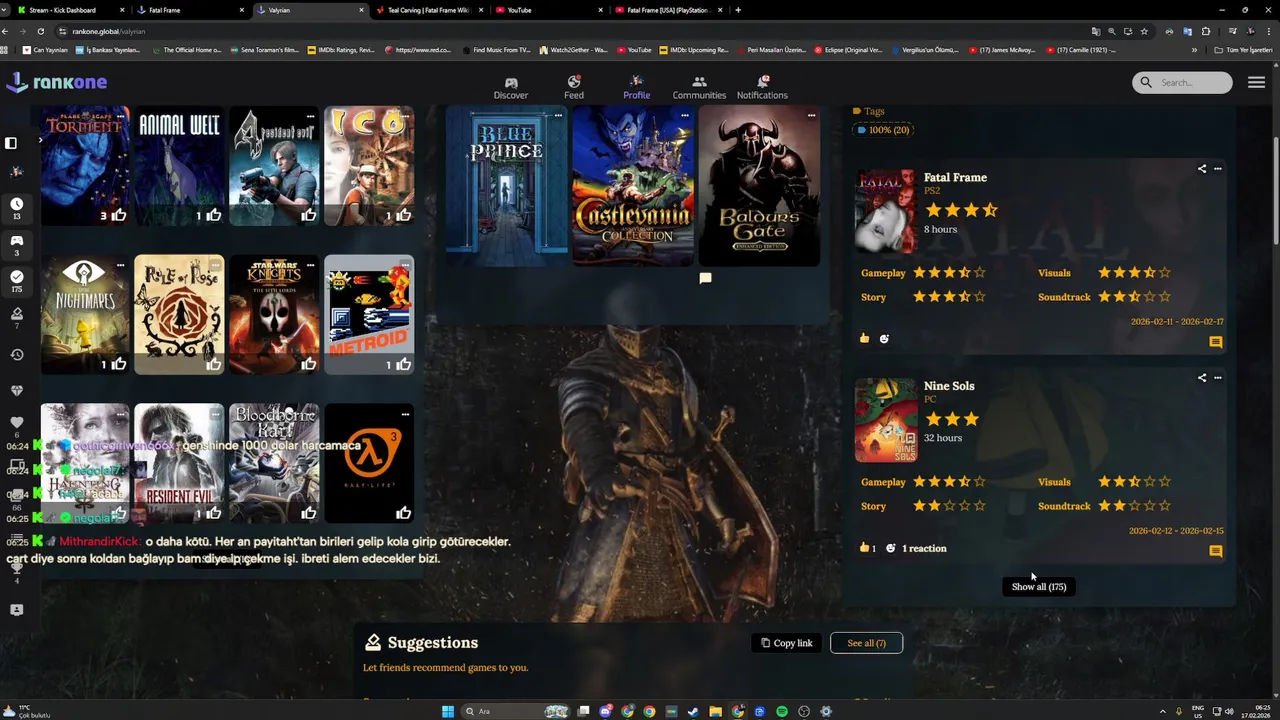Open the Nine Sols review title

pyautogui.click(x=949, y=386)
